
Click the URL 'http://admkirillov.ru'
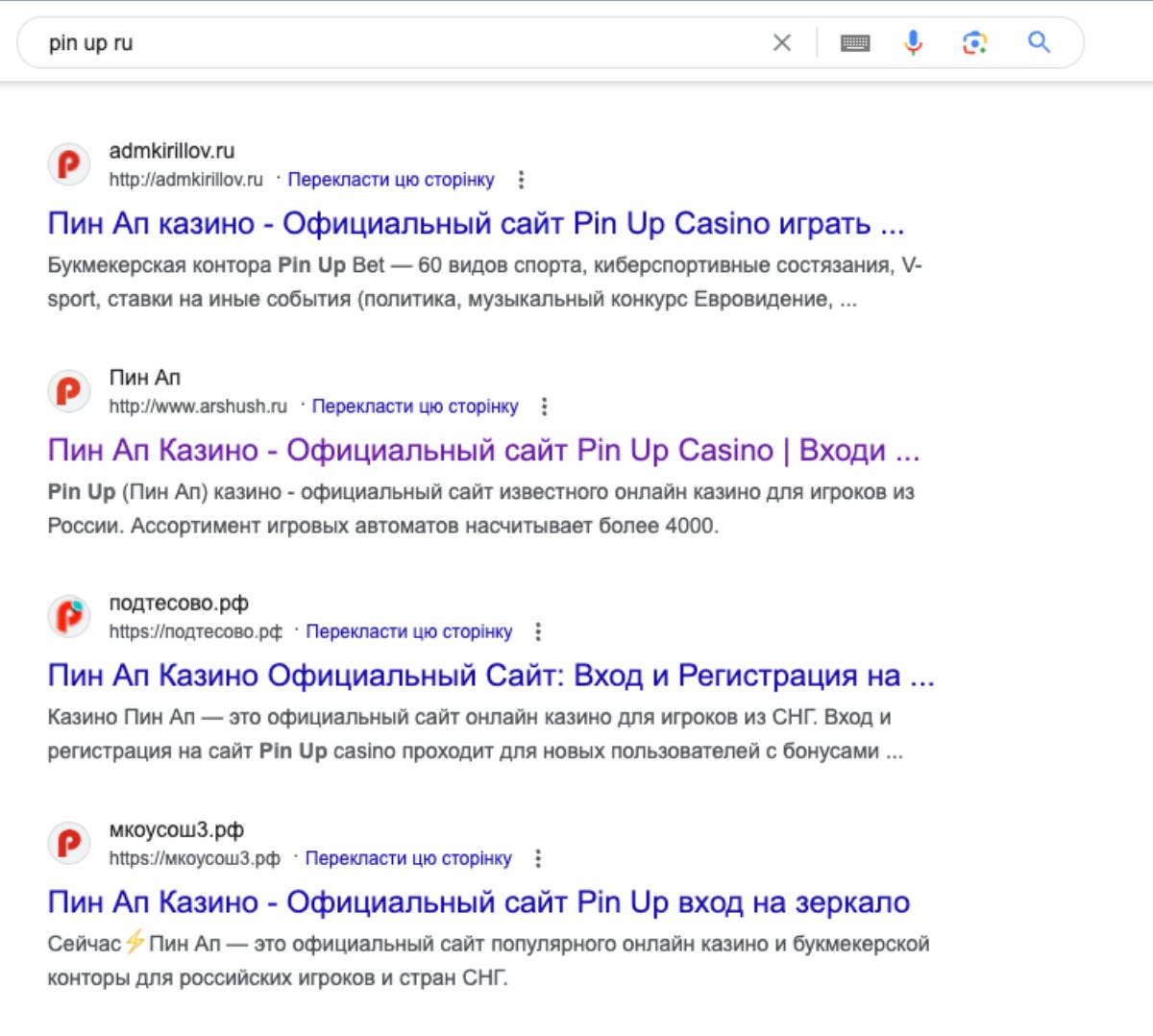tap(185, 180)
